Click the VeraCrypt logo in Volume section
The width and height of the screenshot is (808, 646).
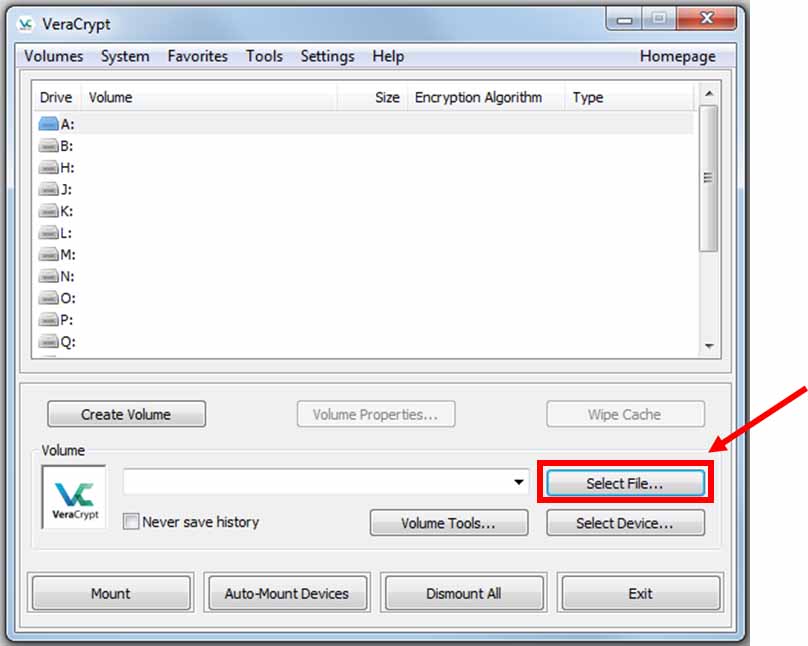point(74,496)
